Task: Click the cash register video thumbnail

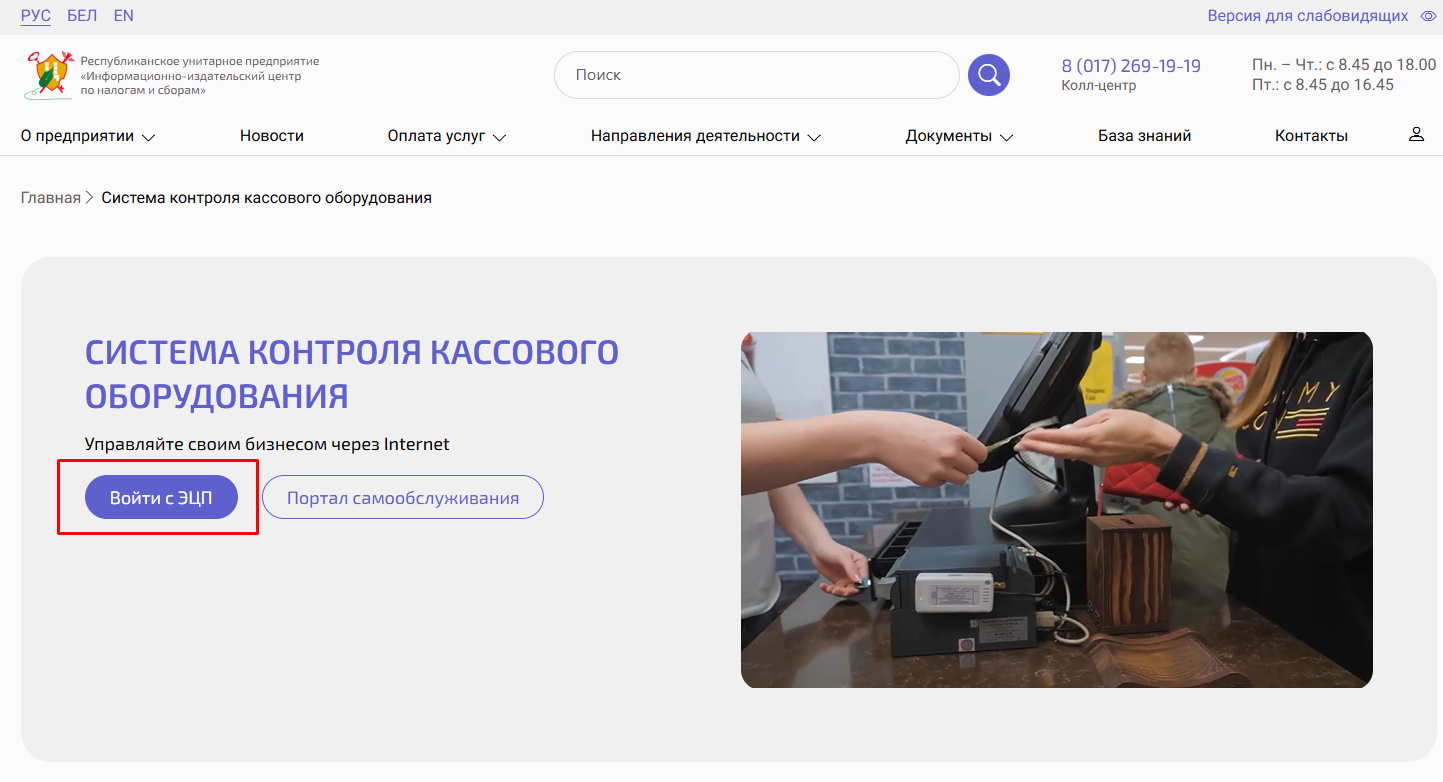Action: [x=1056, y=510]
